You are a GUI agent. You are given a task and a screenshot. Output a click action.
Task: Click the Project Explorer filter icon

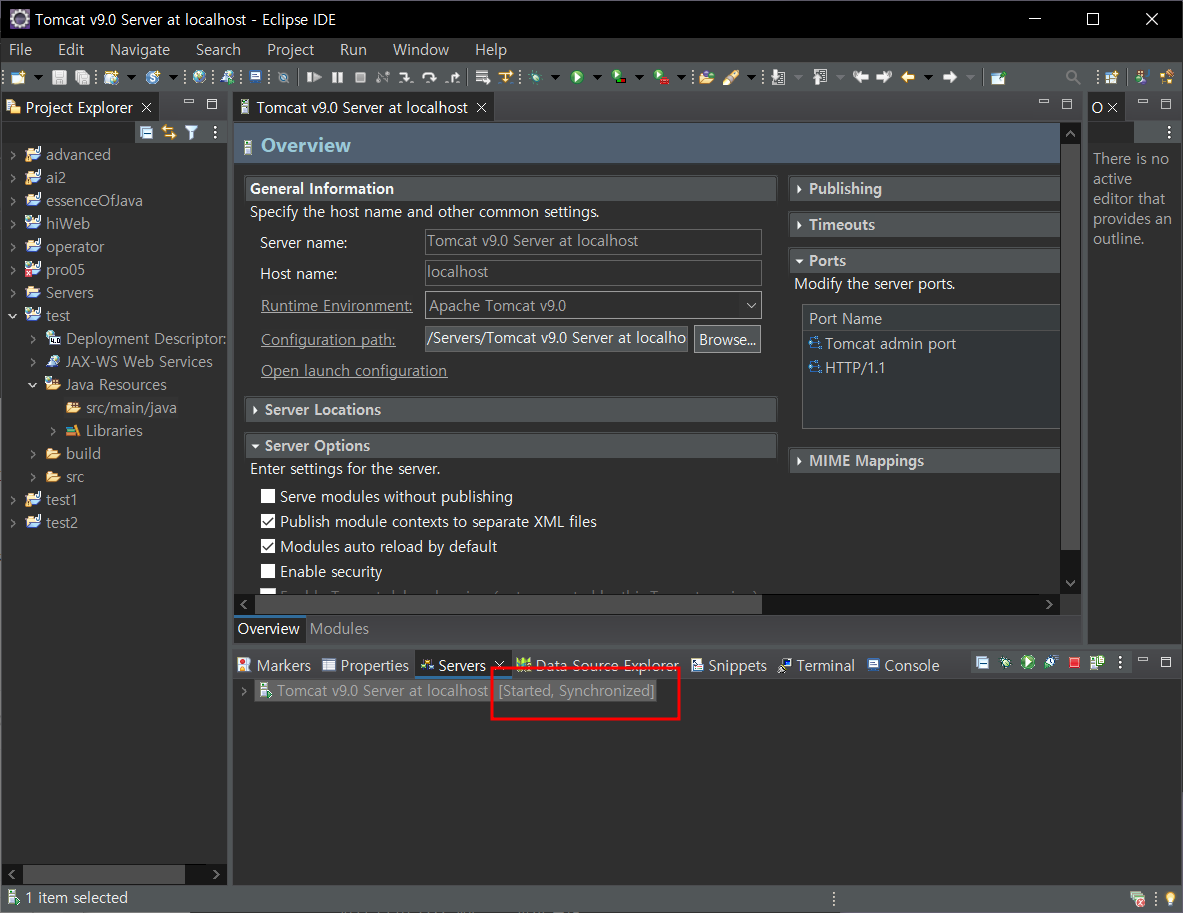tap(192, 132)
